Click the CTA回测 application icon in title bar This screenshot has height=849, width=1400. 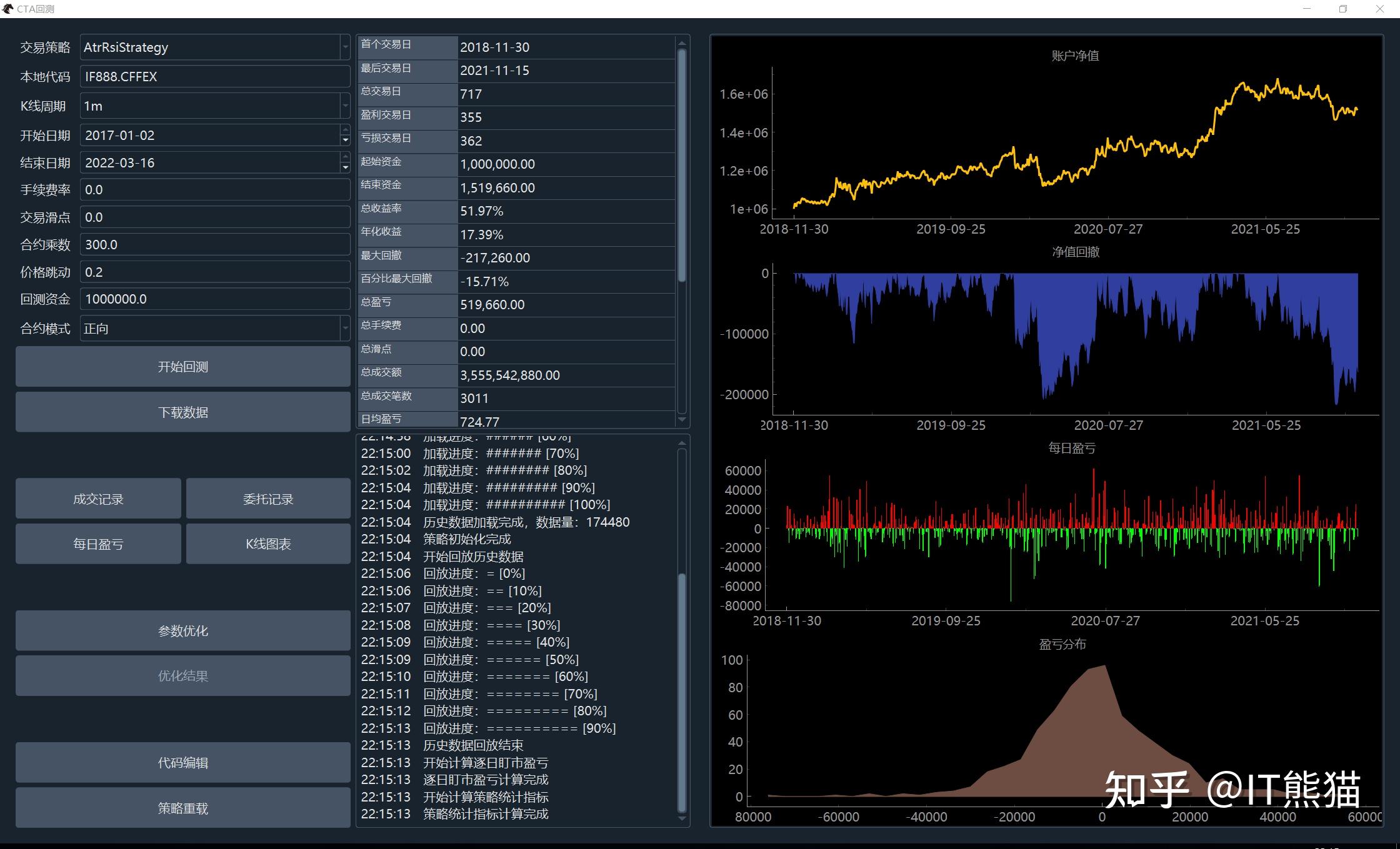coord(9,9)
